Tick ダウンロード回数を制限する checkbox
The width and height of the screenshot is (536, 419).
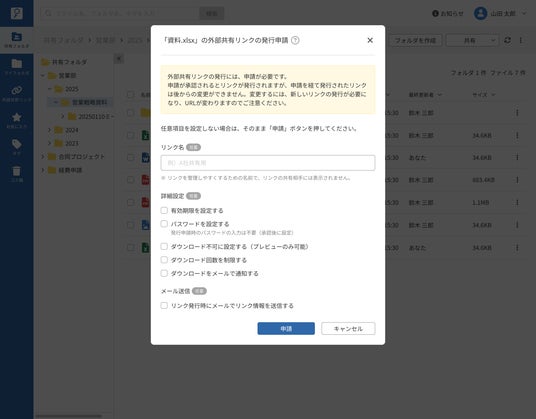[164, 260]
